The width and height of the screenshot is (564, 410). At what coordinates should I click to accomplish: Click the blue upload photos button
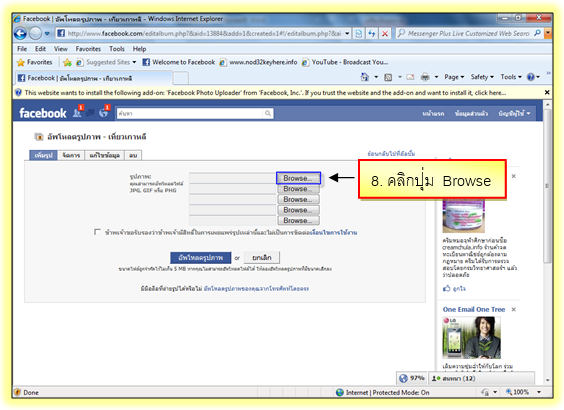click(201, 258)
